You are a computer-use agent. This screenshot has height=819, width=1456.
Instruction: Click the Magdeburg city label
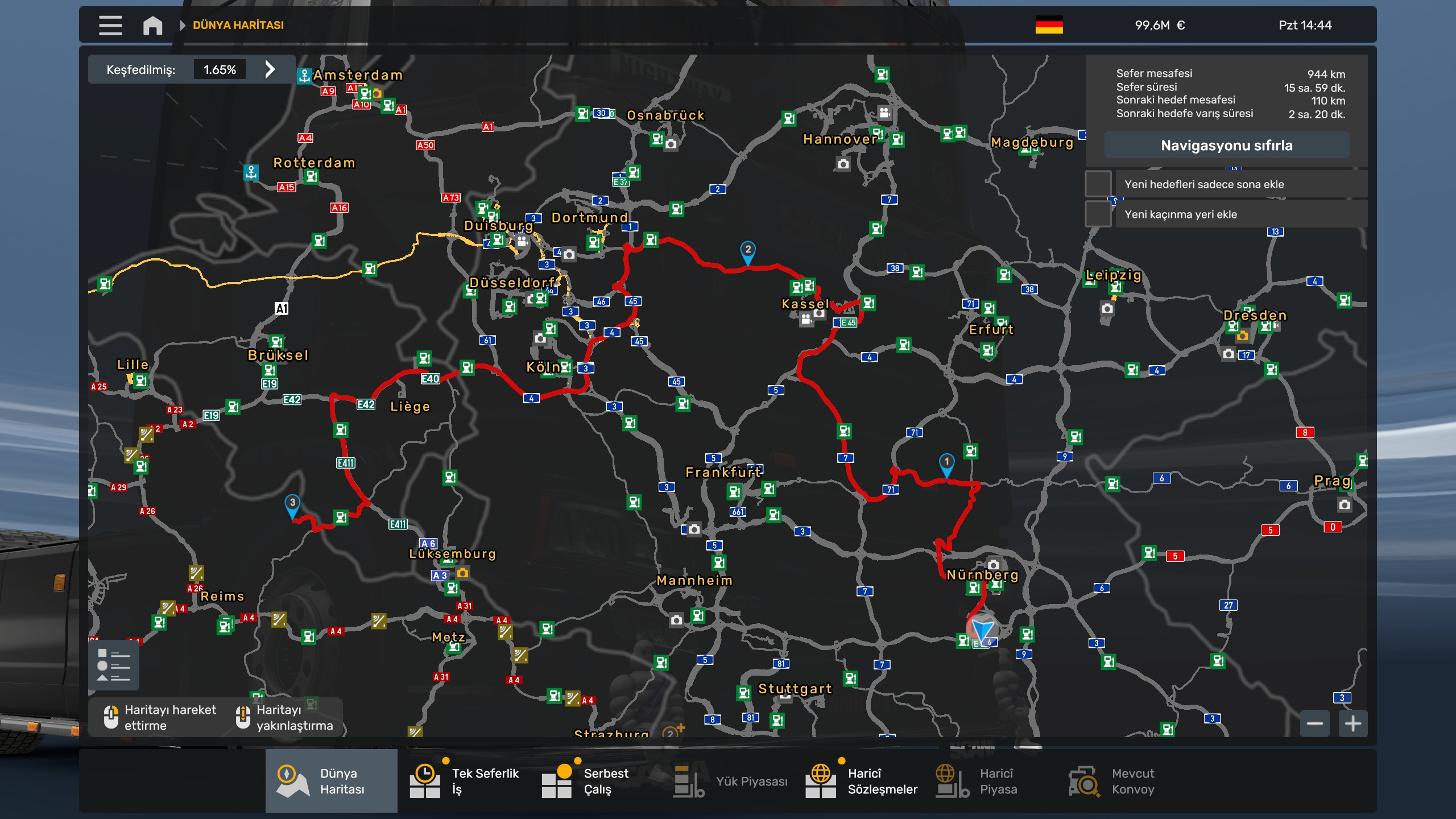1032,142
